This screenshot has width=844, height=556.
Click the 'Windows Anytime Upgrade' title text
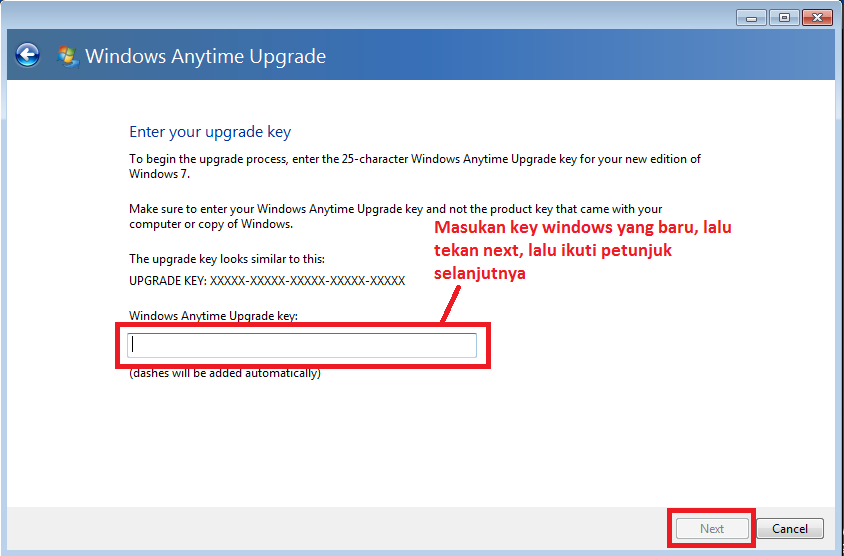[x=206, y=57]
